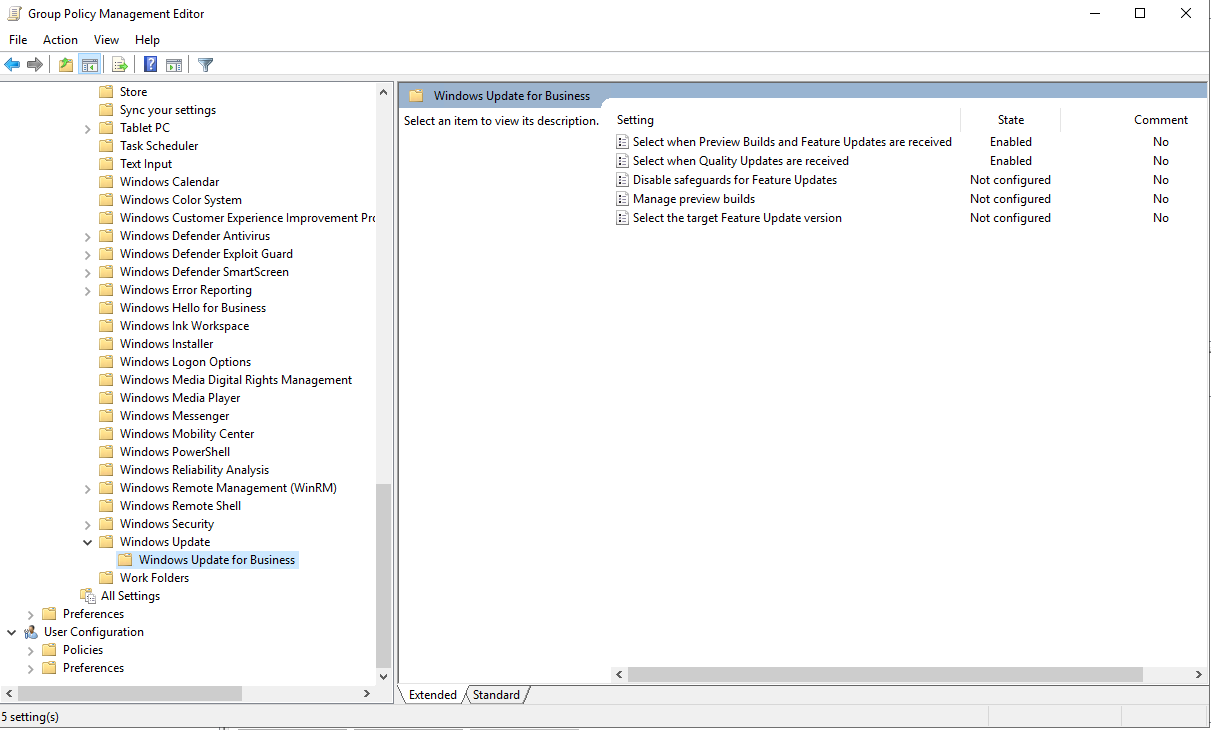This screenshot has height=730, width=1211.
Task: Switch to the Standard tab
Action: [x=496, y=695]
